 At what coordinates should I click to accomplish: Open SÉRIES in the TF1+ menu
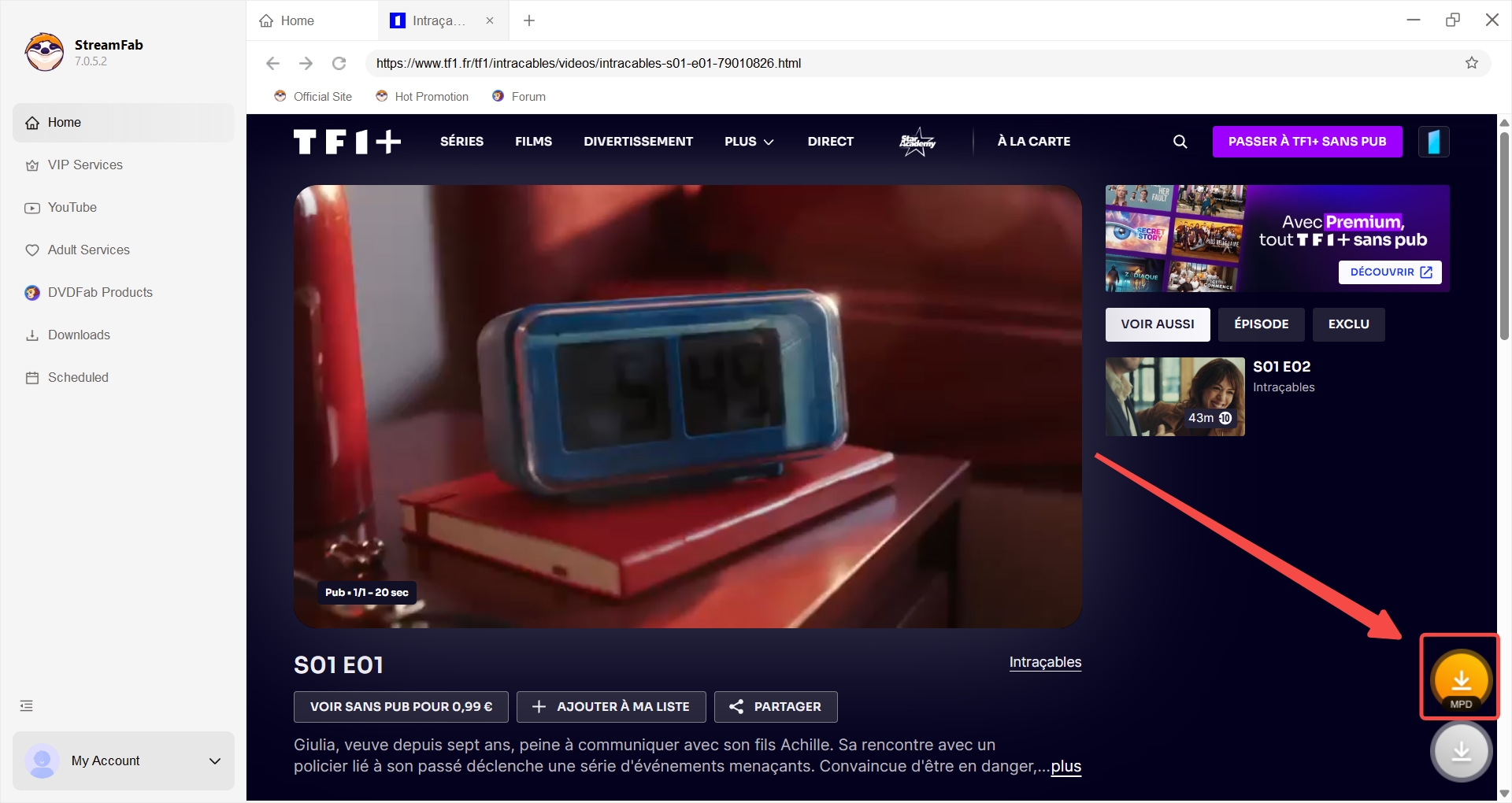point(461,142)
